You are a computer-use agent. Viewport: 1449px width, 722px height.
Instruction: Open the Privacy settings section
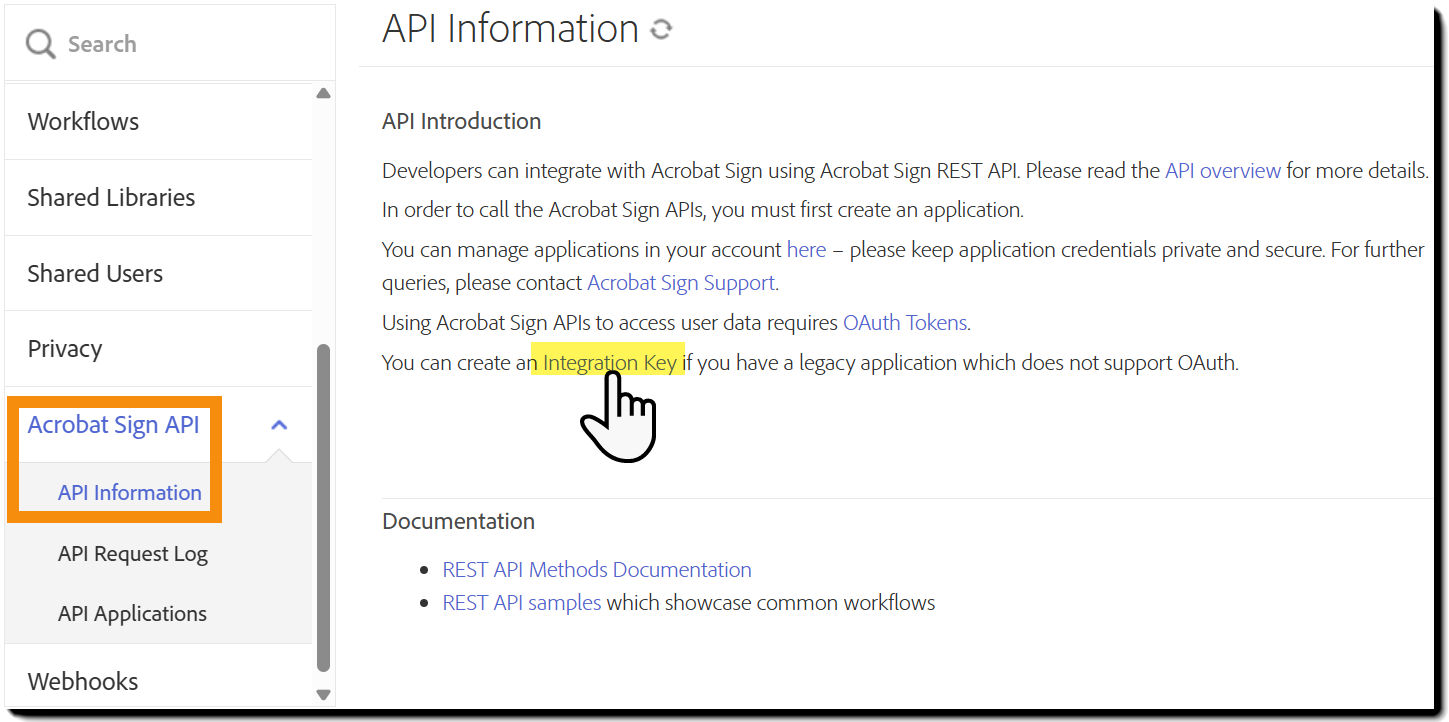[64, 348]
